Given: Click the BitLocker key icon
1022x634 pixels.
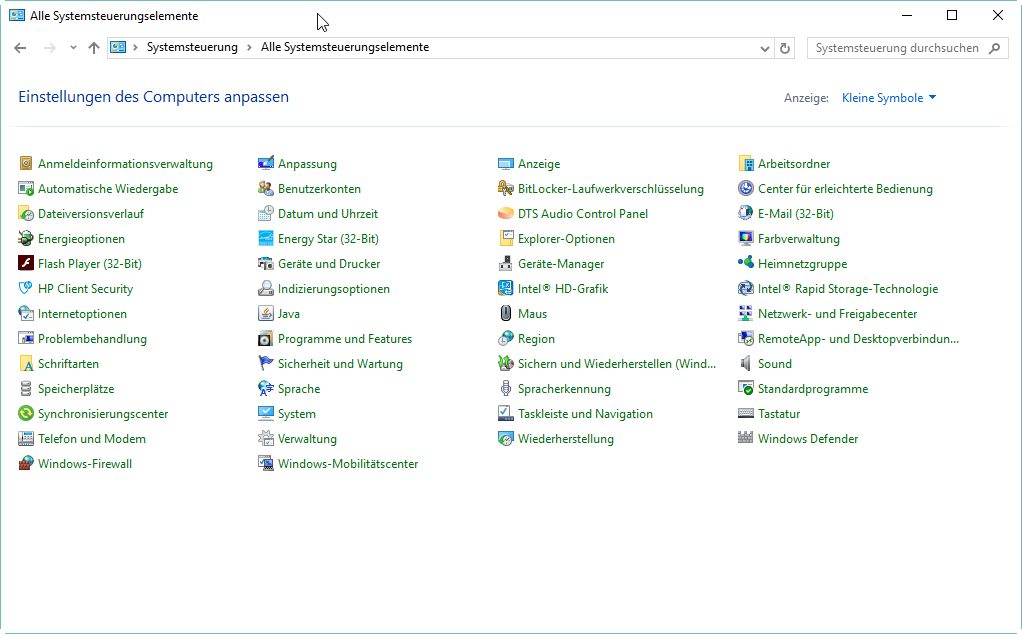Looking at the screenshot, I should pyautogui.click(x=506, y=189).
